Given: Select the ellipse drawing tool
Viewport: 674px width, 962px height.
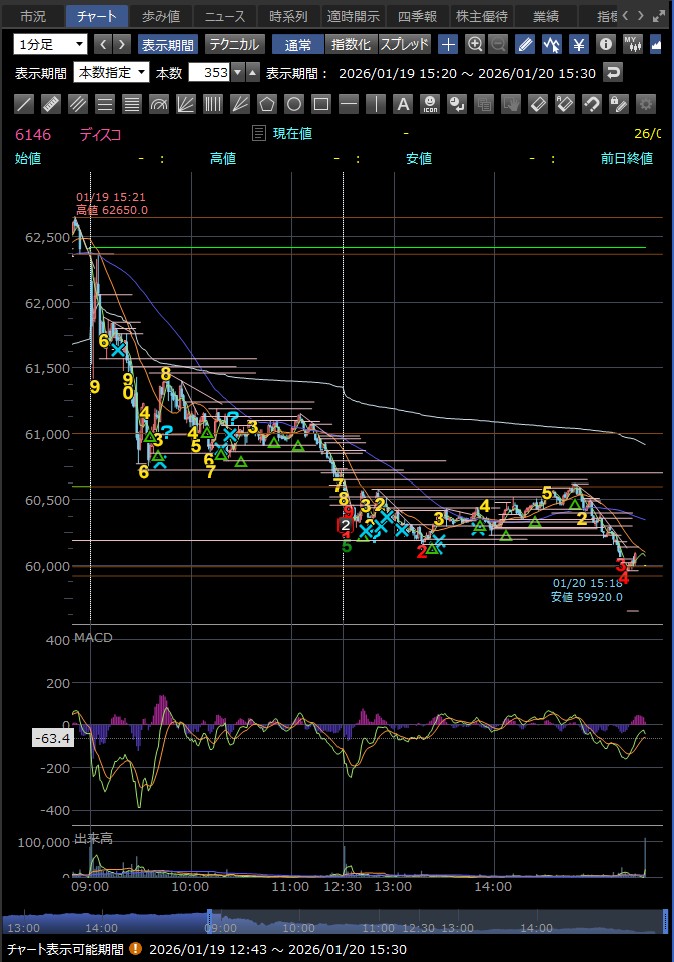Looking at the screenshot, I should 294,103.
